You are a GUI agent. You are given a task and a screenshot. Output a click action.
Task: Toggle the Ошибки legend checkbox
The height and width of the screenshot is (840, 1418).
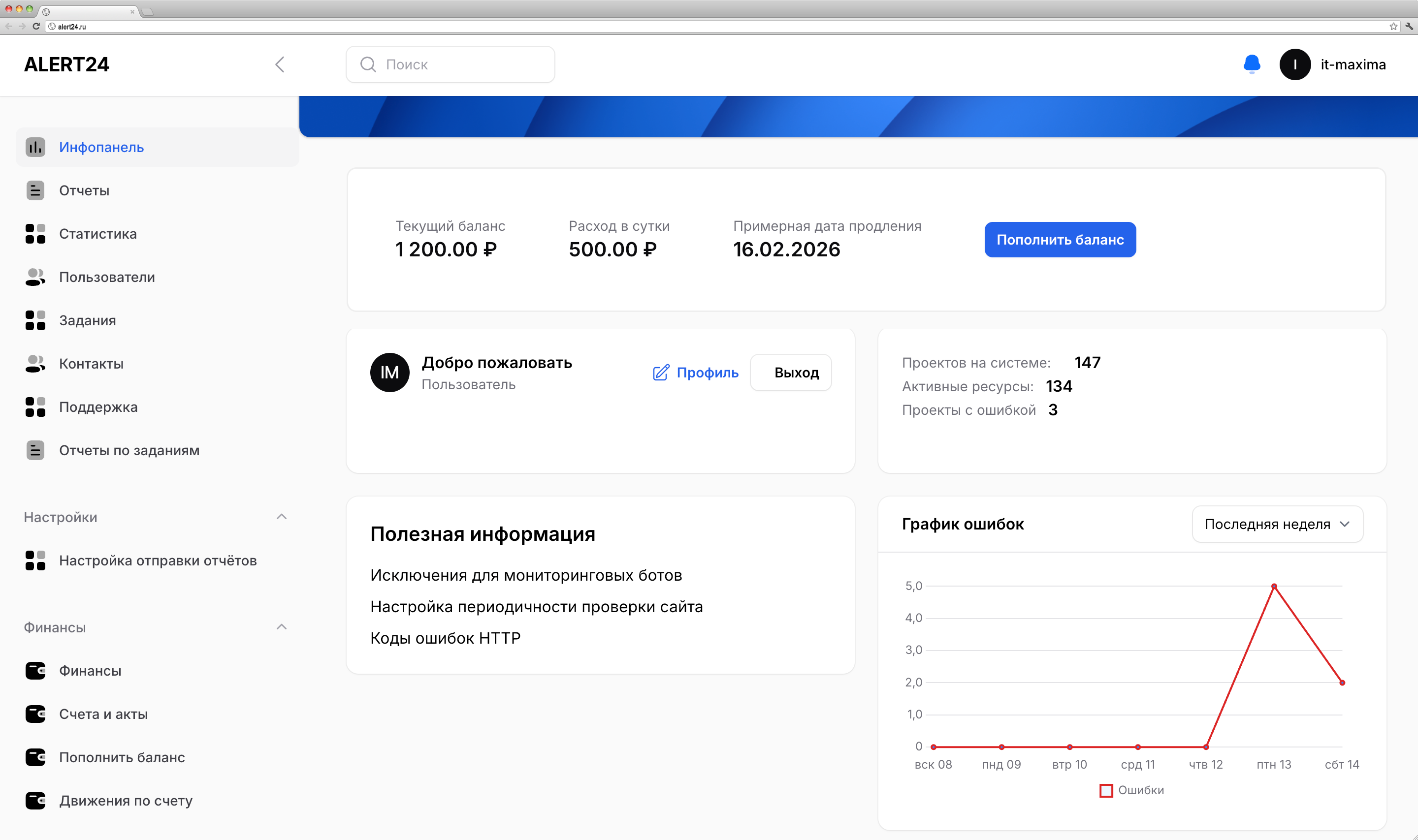1106,790
